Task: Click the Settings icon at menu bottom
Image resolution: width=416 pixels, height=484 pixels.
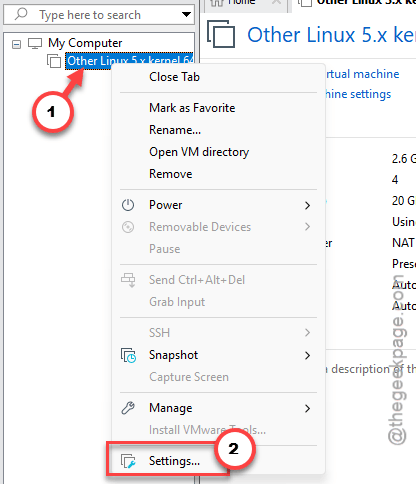Action: pos(128,461)
